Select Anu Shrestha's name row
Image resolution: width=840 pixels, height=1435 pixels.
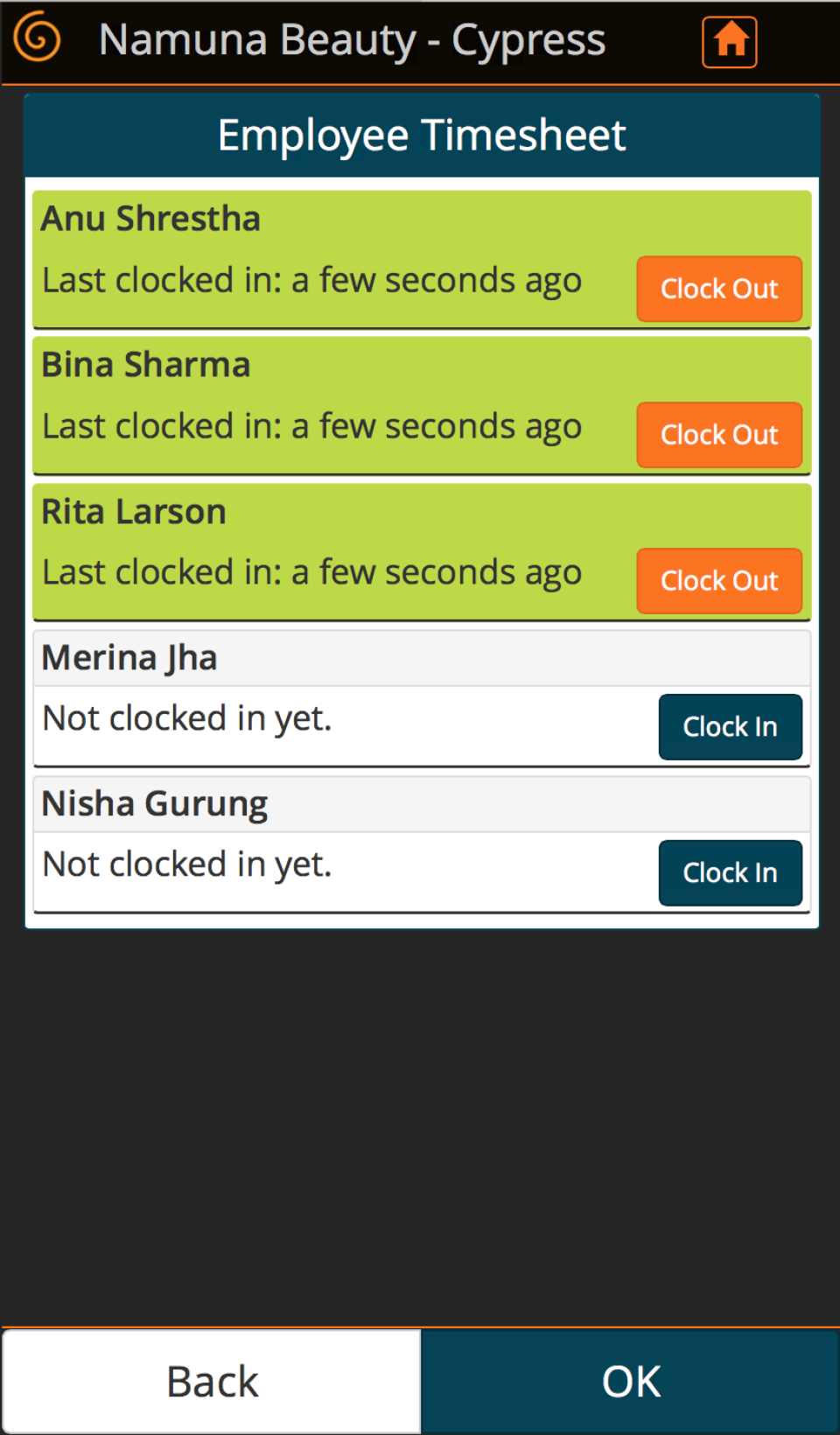coord(150,219)
